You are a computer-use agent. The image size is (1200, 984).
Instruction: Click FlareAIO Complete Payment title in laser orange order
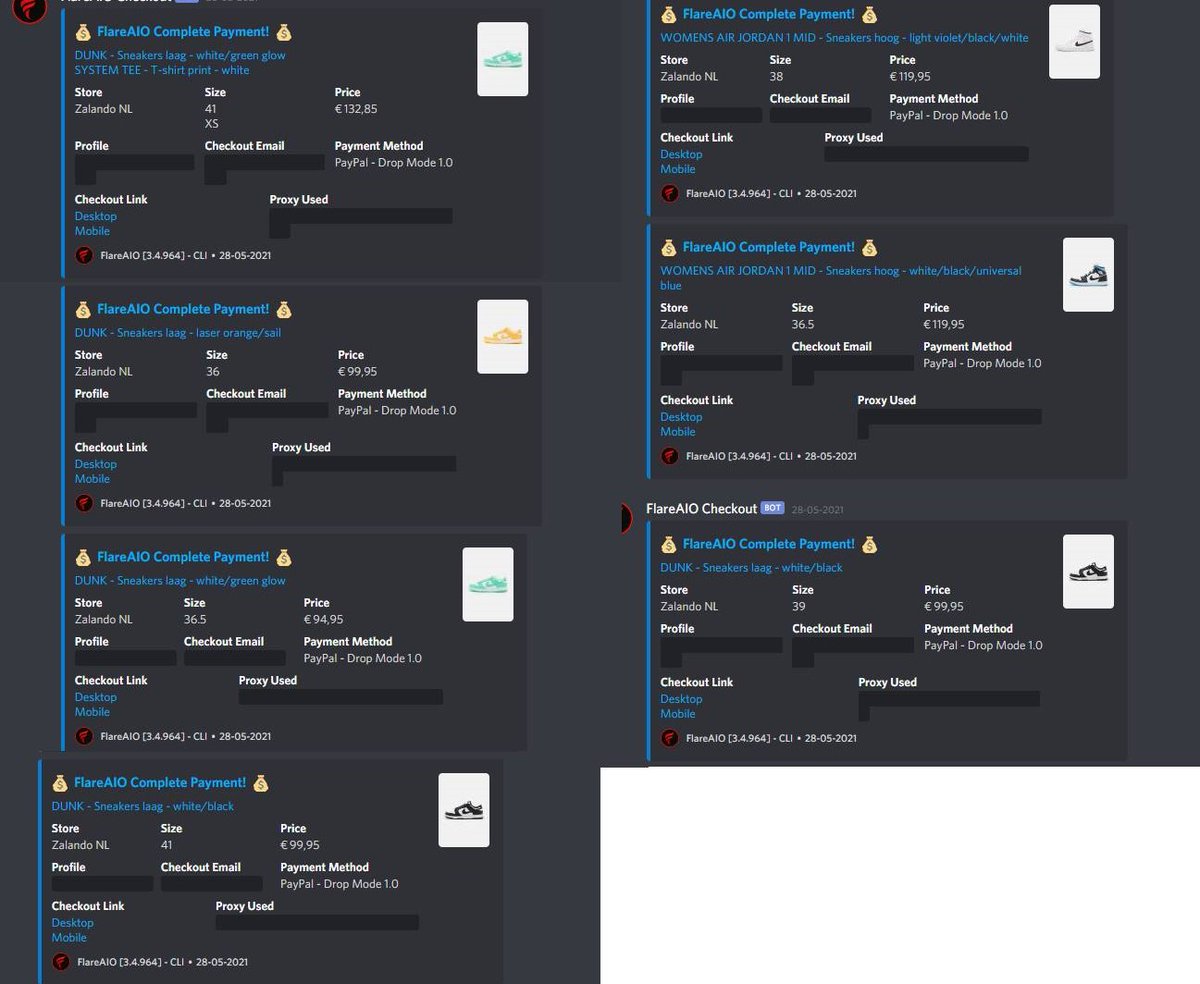pos(183,309)
